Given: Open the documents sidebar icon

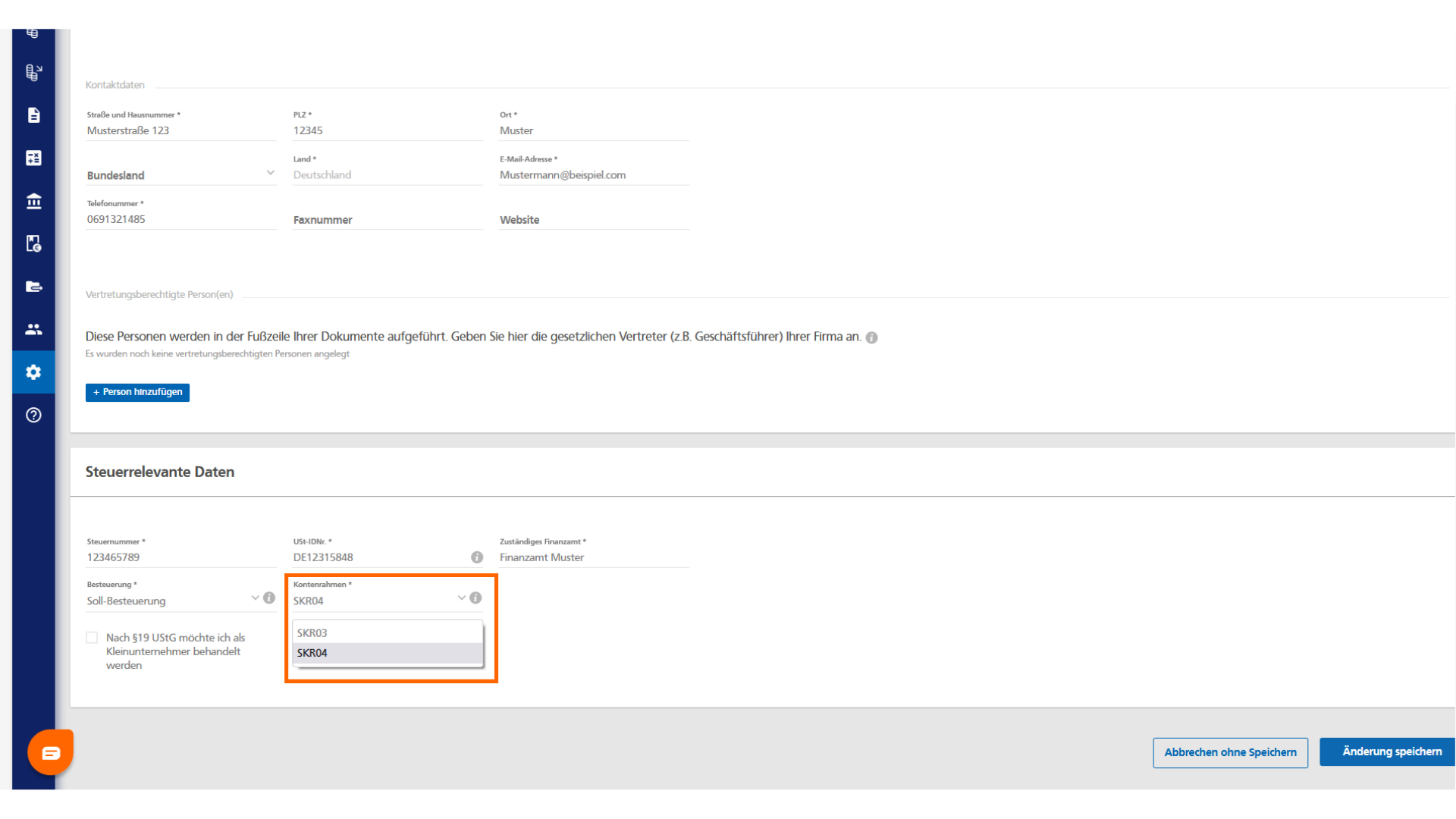Looking at the screenshot, I should [x=33, y=115].
